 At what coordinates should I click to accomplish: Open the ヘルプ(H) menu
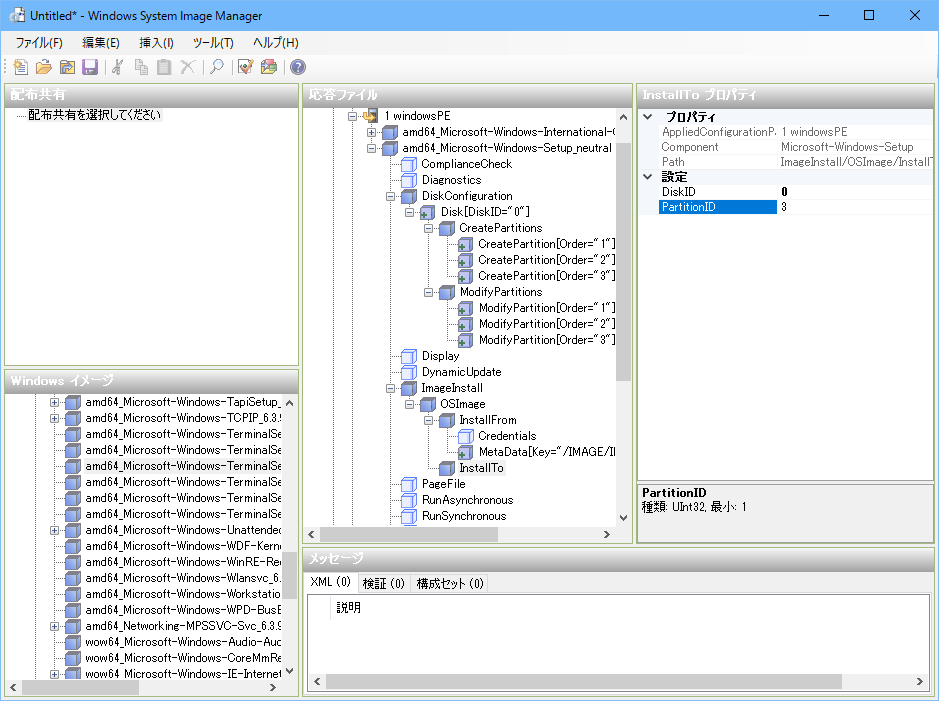coord(275,43)
